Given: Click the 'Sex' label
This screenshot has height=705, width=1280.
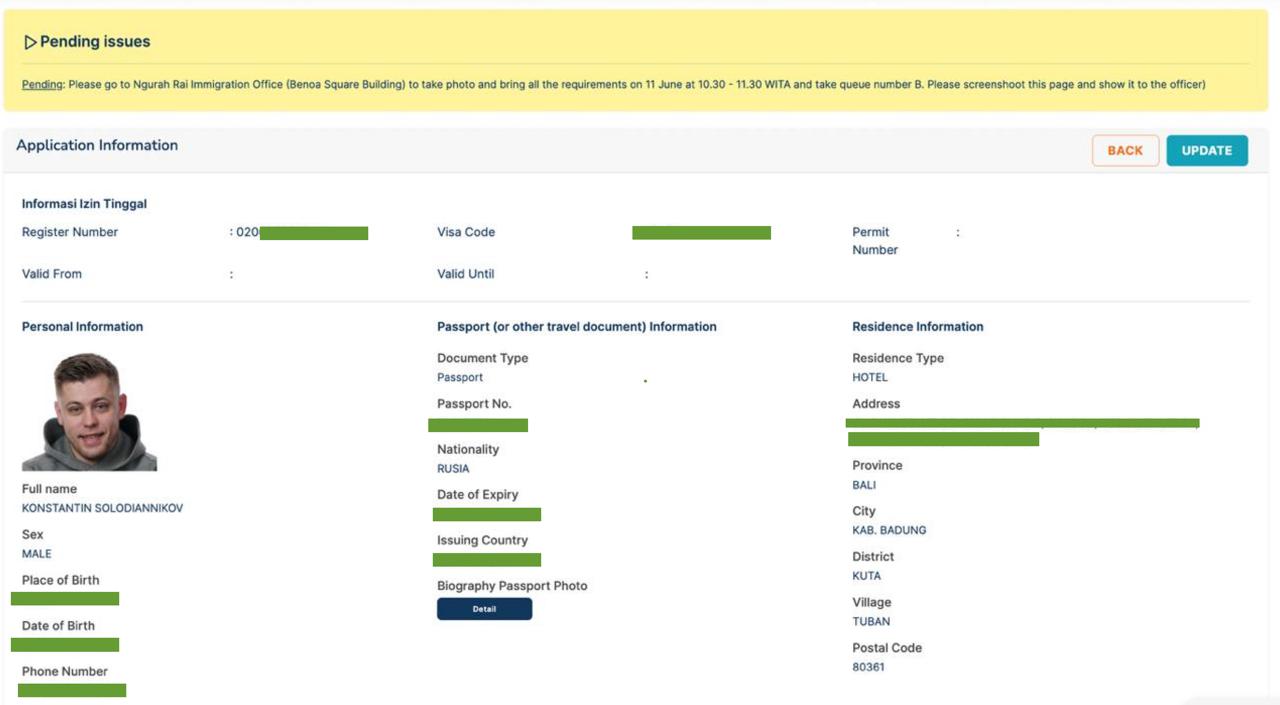Looking at the screenshot, I should (x=32, y=535).
